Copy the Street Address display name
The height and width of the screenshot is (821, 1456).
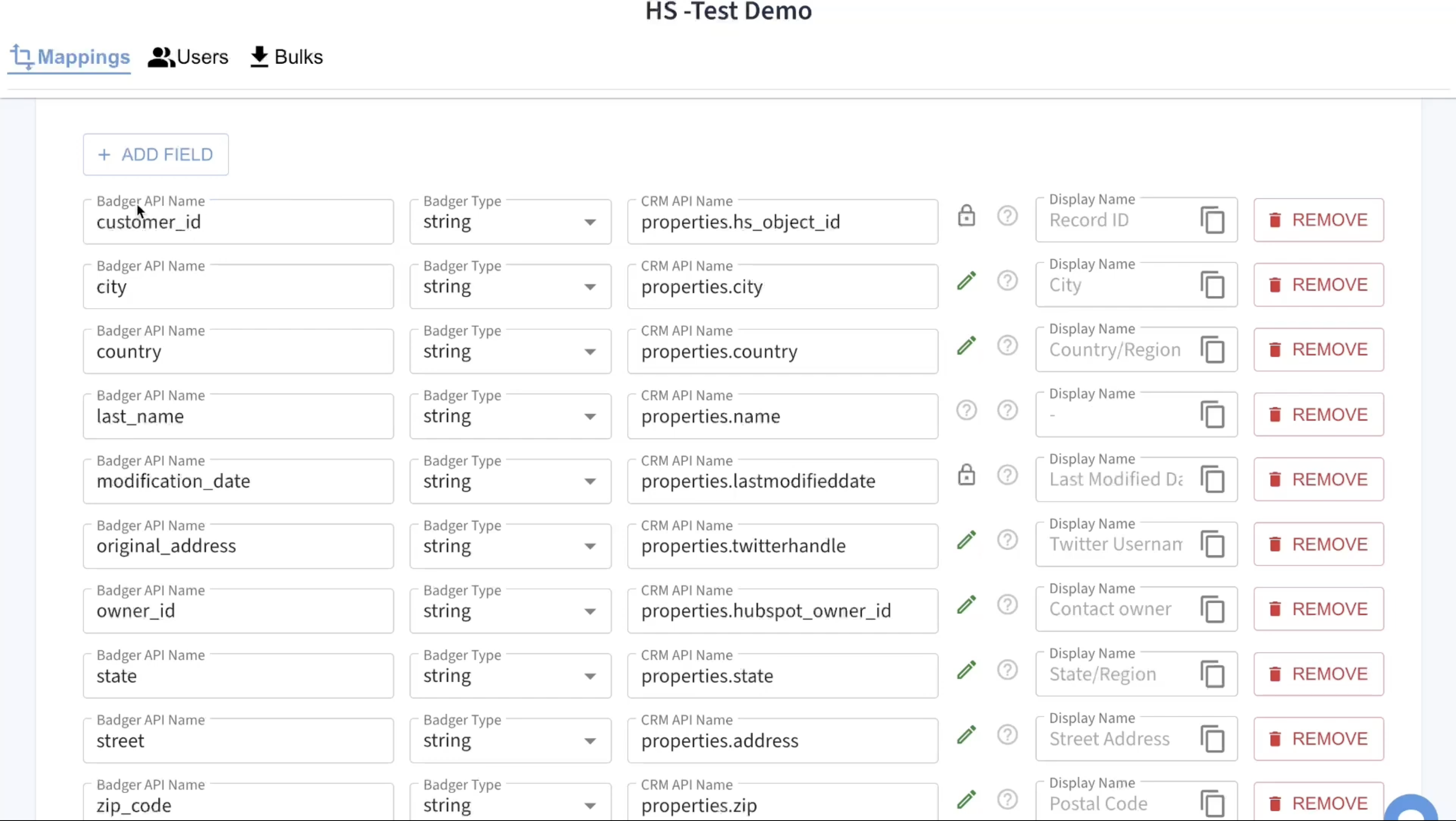[x=1212, y=739]
